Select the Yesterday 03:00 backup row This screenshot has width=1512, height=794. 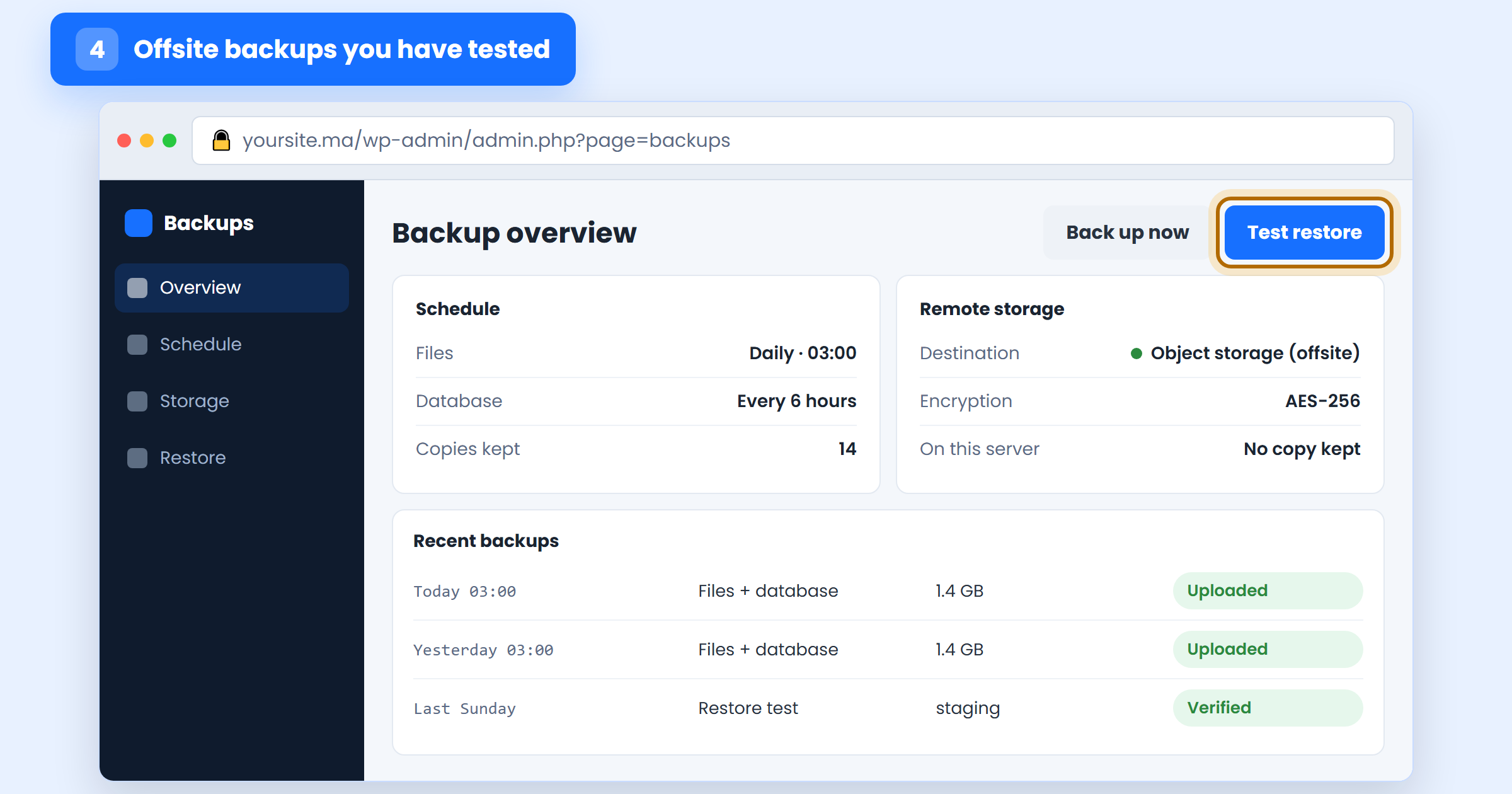tap(888, 650)
